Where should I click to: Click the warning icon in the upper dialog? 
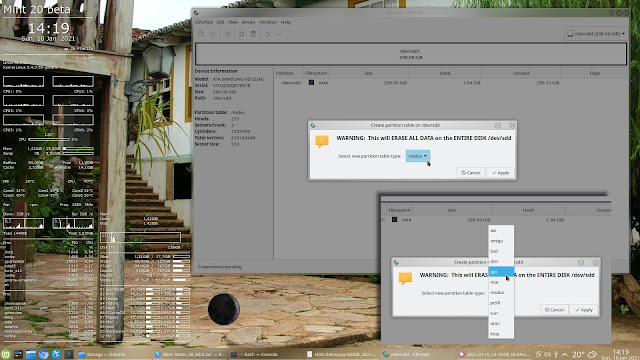point(322,141)
